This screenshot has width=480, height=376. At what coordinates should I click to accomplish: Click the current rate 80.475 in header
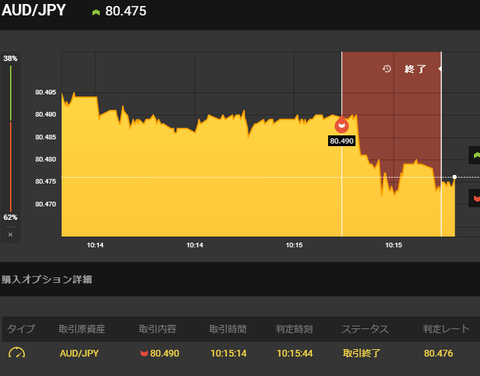126,11
